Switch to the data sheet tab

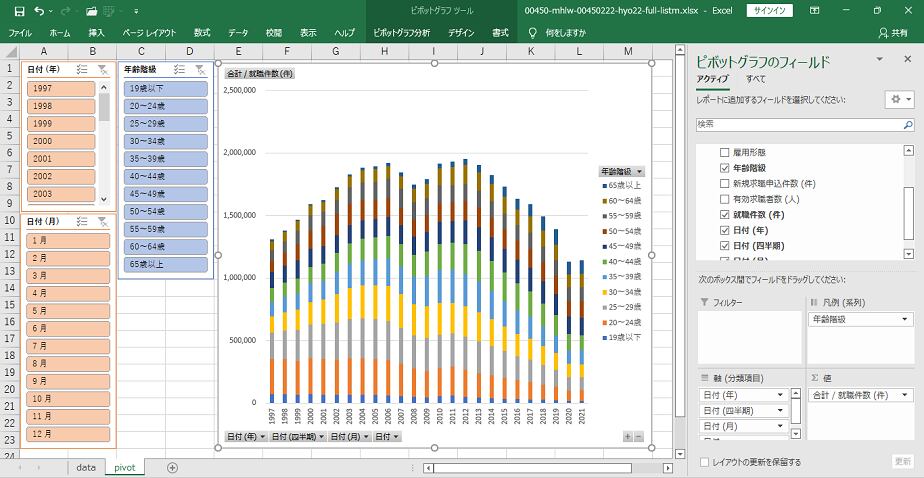click(86, 467)
